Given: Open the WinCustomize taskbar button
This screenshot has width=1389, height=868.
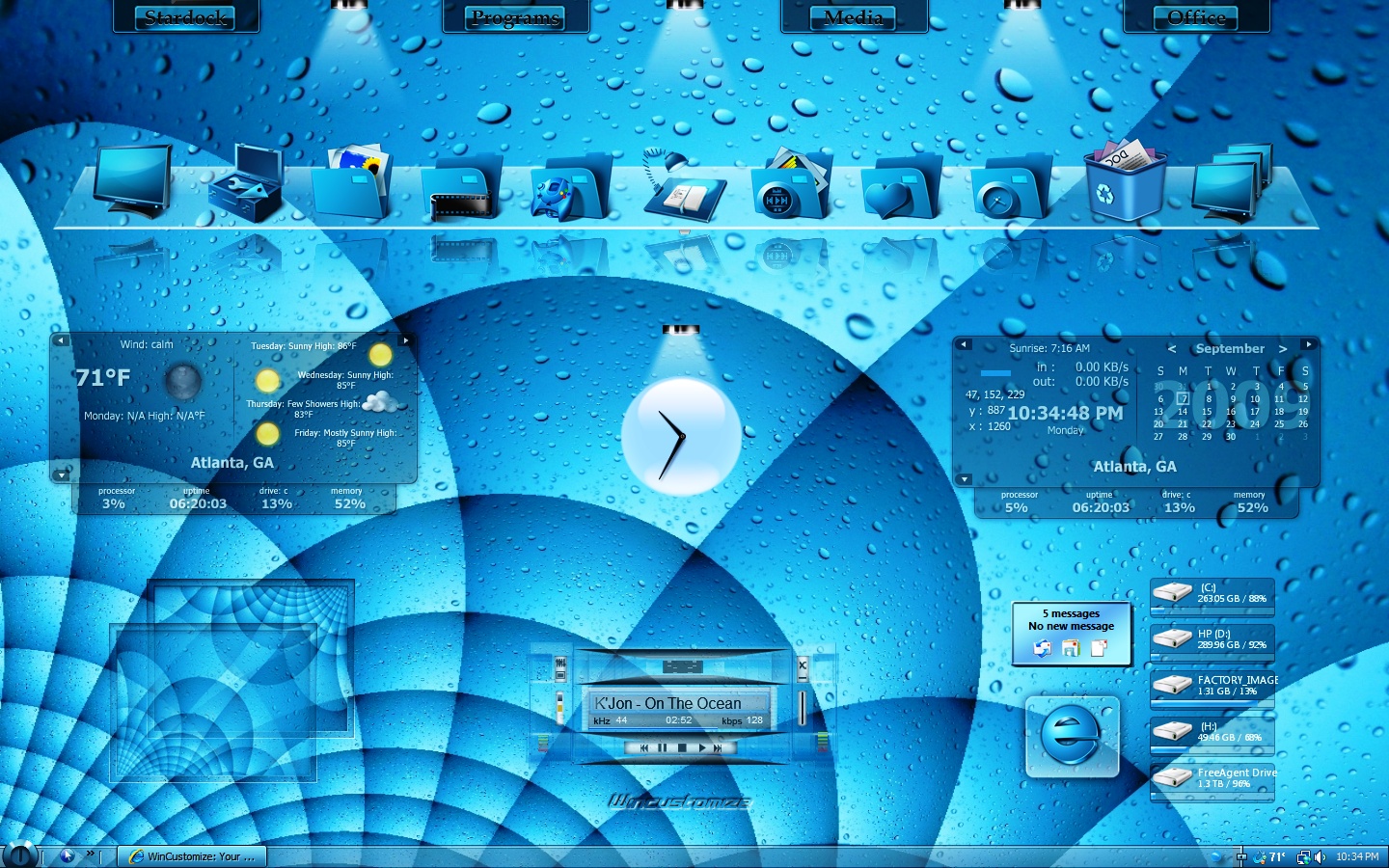Looking at the screenshot, I should tap(192, 856).
